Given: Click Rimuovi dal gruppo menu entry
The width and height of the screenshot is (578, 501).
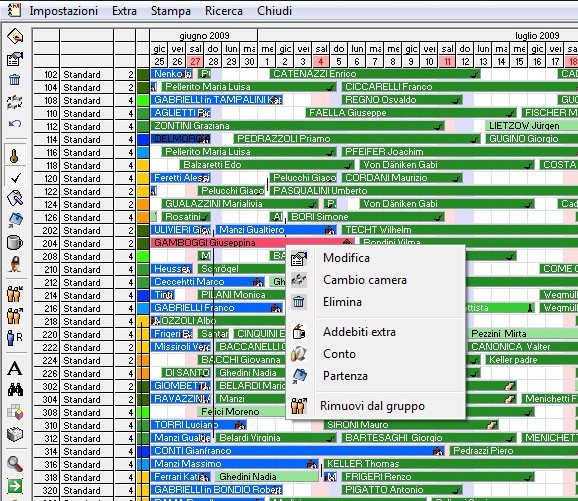Looking at the screenshot, I should (x=372, y=406).
